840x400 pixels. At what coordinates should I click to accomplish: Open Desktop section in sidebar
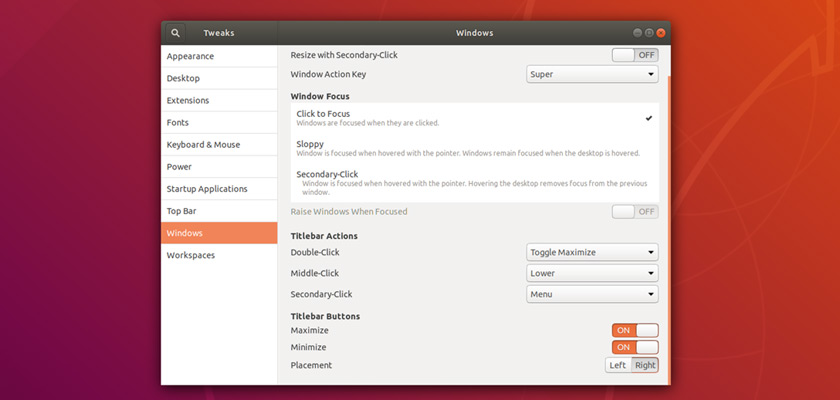tap(219, 78)
